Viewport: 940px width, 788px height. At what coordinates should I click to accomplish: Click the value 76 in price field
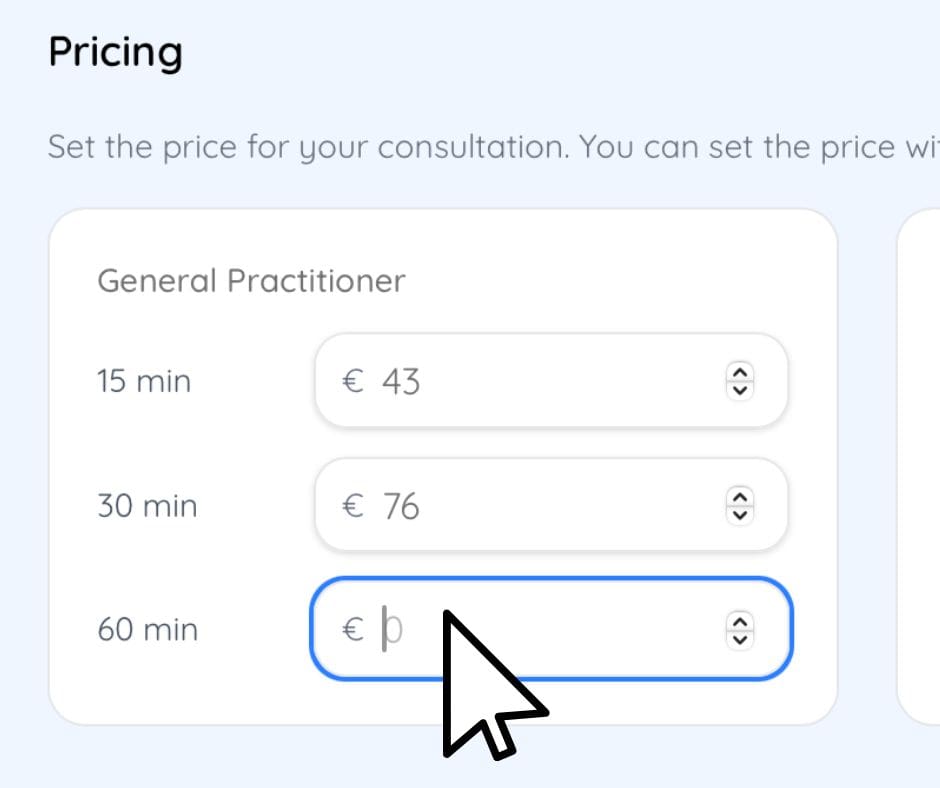pos(401,506)
